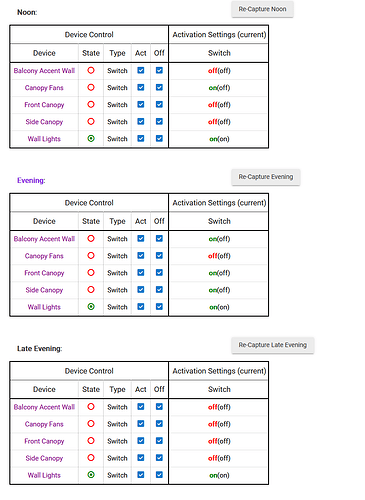Uncheck Off checkbox for Late Evening Balcony Accent Wall

pos(159,406)
